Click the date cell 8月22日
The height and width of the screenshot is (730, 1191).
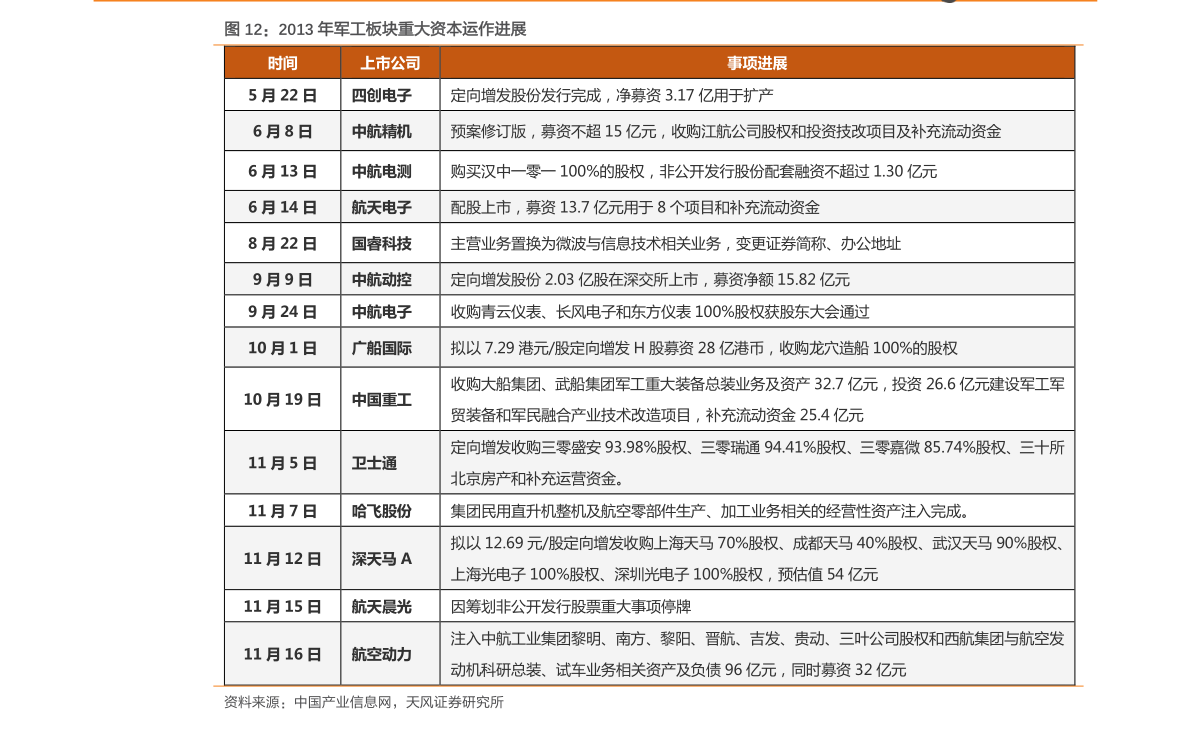283,243
